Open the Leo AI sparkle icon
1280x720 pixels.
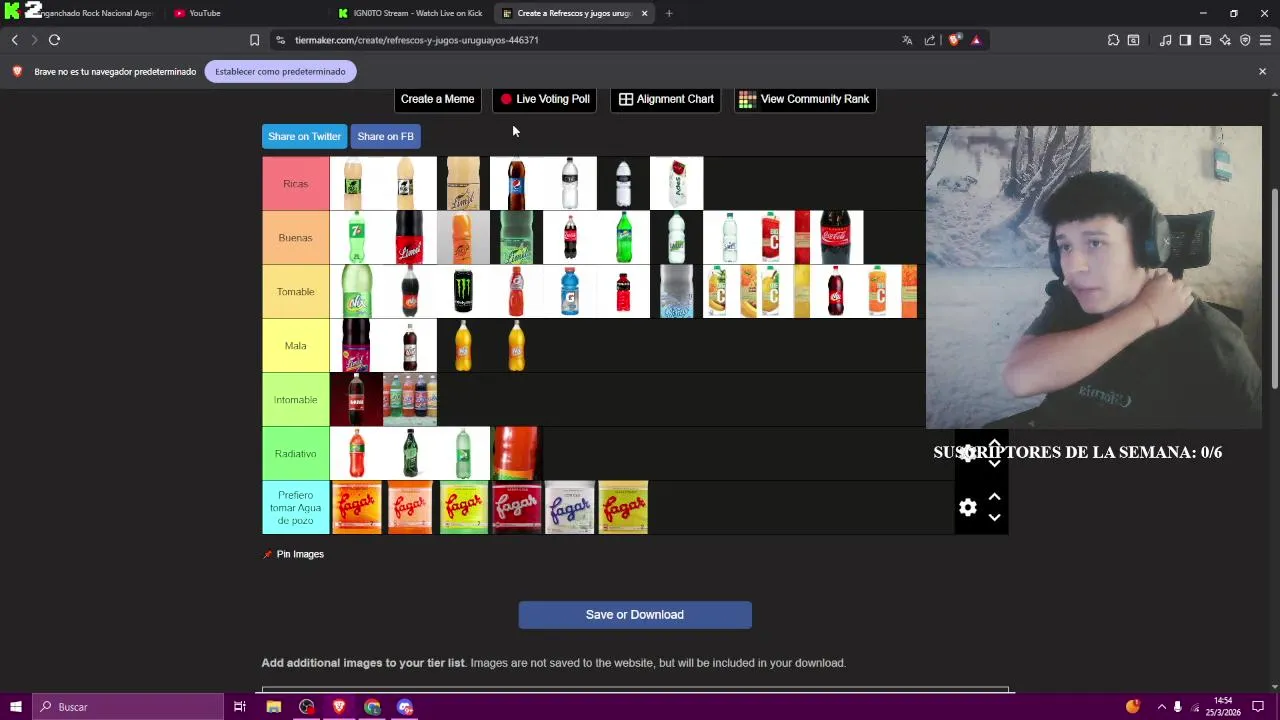[1225, 40]
